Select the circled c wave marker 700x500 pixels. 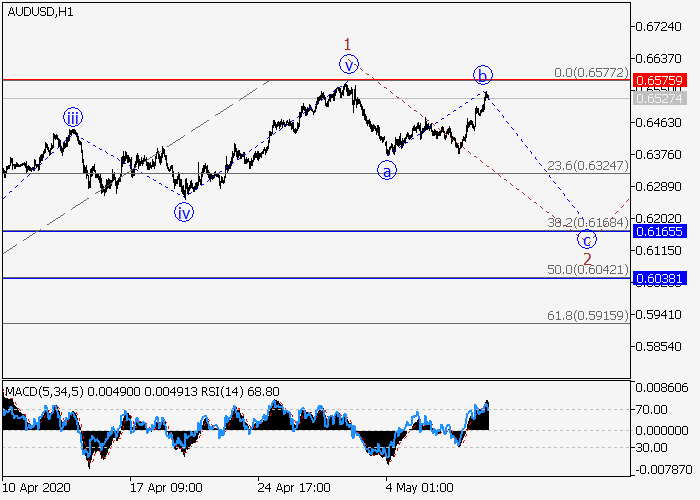[x=587, y=239]
